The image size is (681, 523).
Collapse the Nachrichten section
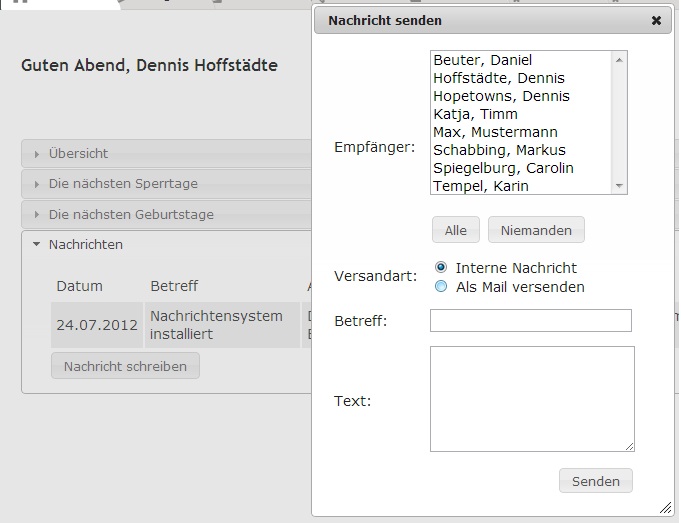point(86,244)
